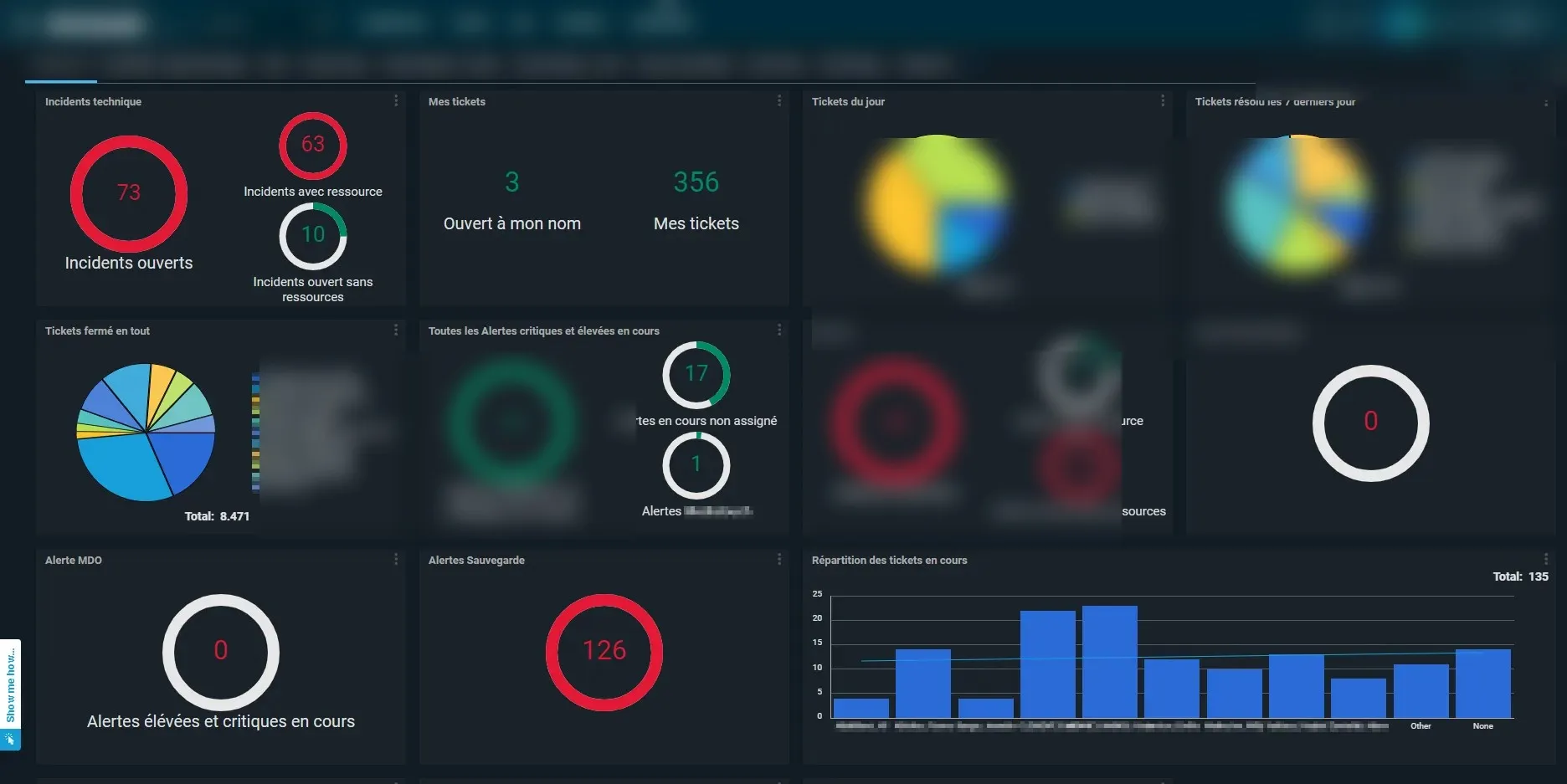Open the Alertes Sauvegarde kebab menu icon
1567x784 pixels.
(779, 559)
